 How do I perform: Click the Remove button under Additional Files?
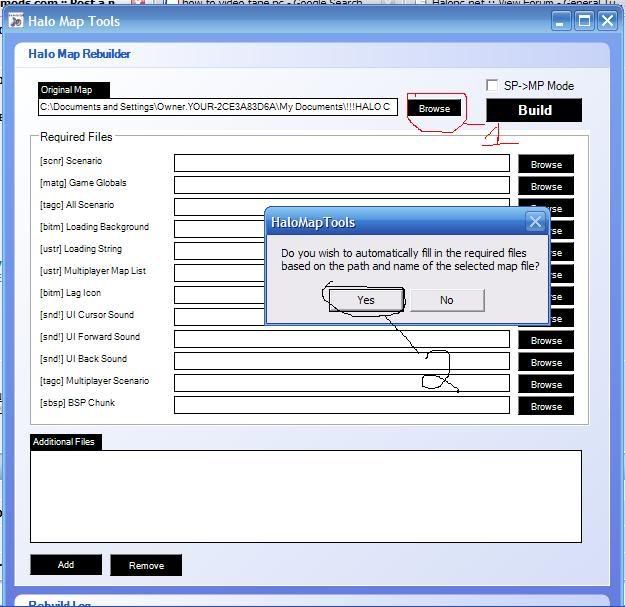click(x=146, y=565)
